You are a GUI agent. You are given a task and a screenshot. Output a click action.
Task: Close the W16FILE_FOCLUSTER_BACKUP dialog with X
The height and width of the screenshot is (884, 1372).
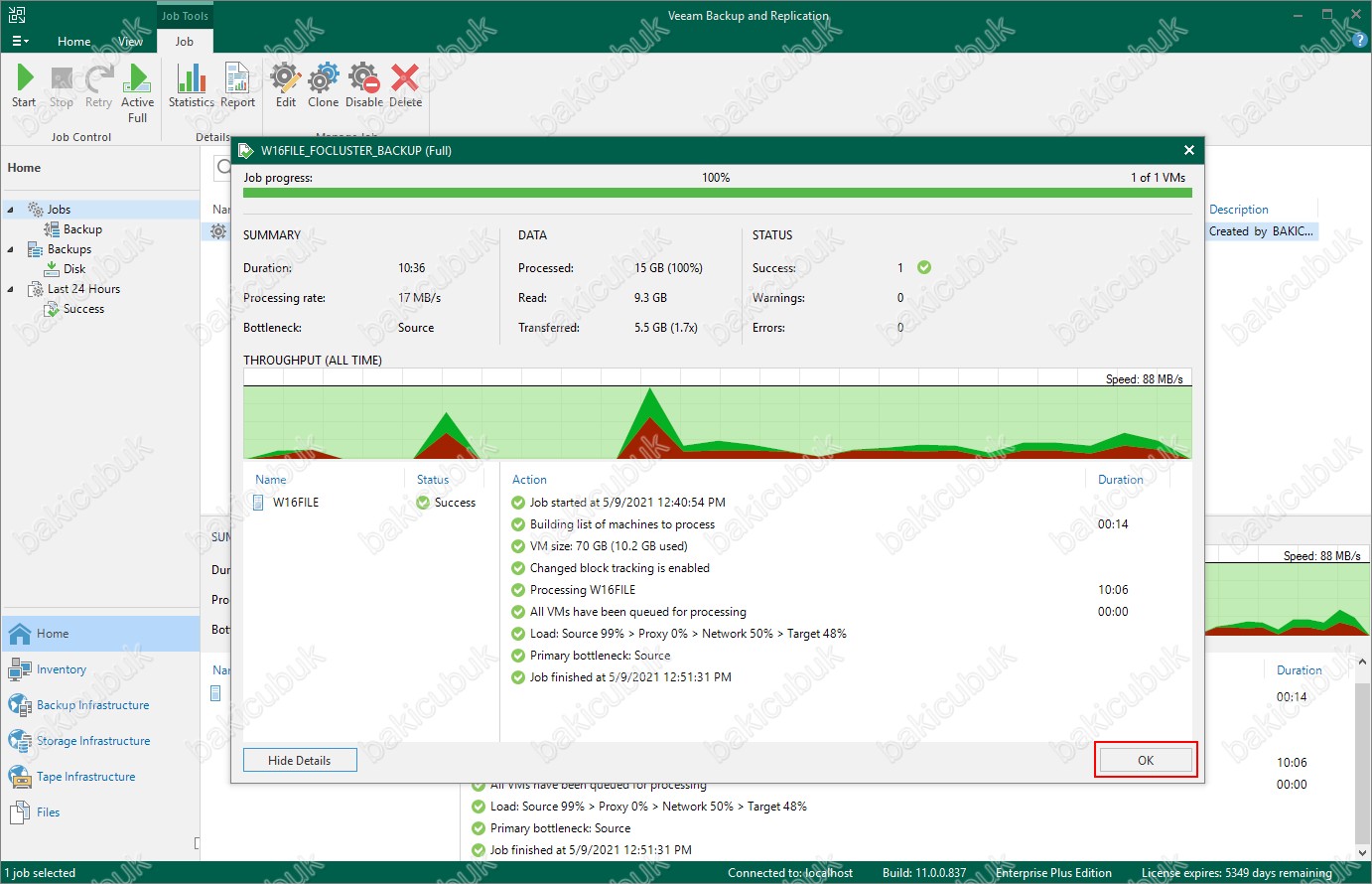click(1188, 150)
